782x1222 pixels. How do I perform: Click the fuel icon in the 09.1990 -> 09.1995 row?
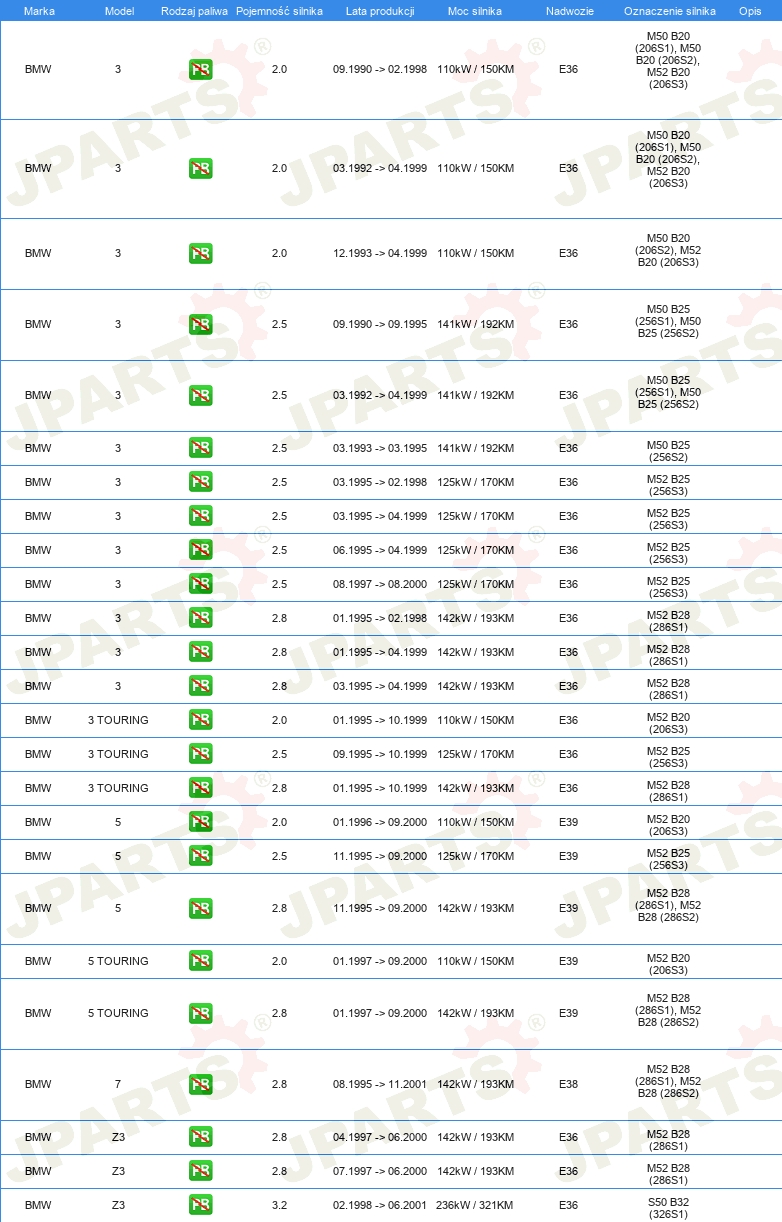[200, 324]
